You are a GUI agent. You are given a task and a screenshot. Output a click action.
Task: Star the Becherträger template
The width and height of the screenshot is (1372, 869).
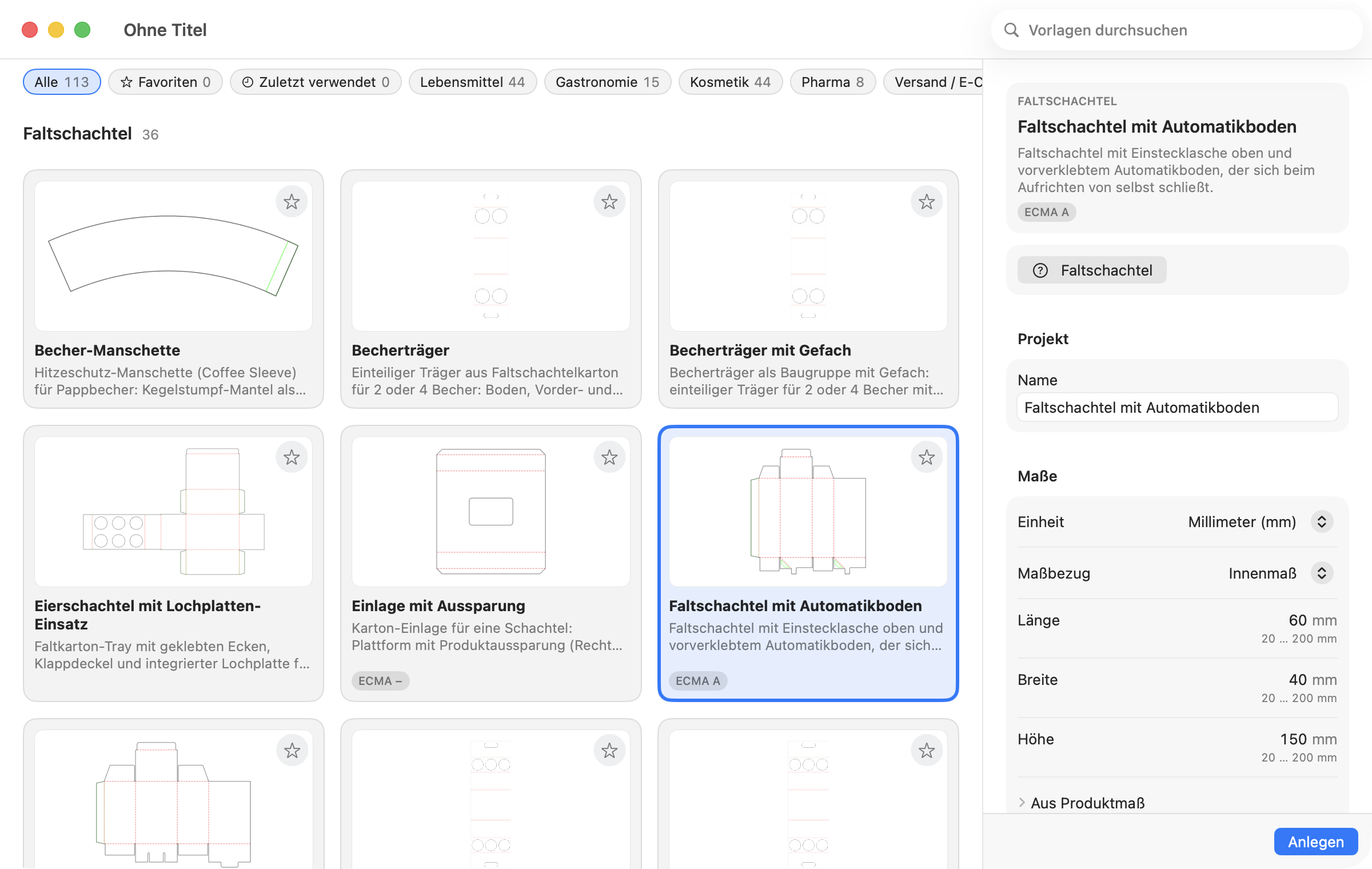pos(609,201)
